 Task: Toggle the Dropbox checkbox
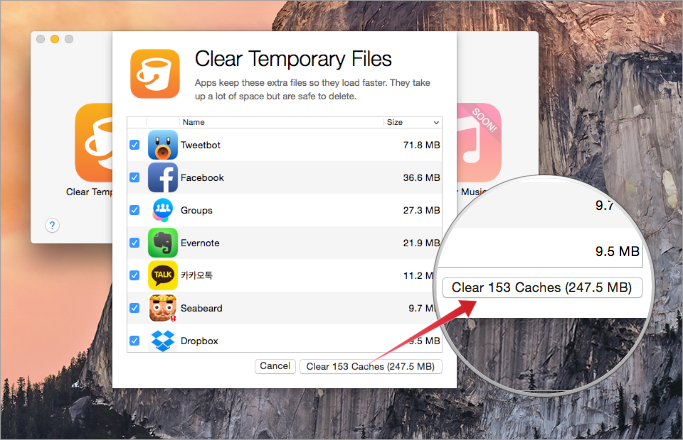[135, 341]
